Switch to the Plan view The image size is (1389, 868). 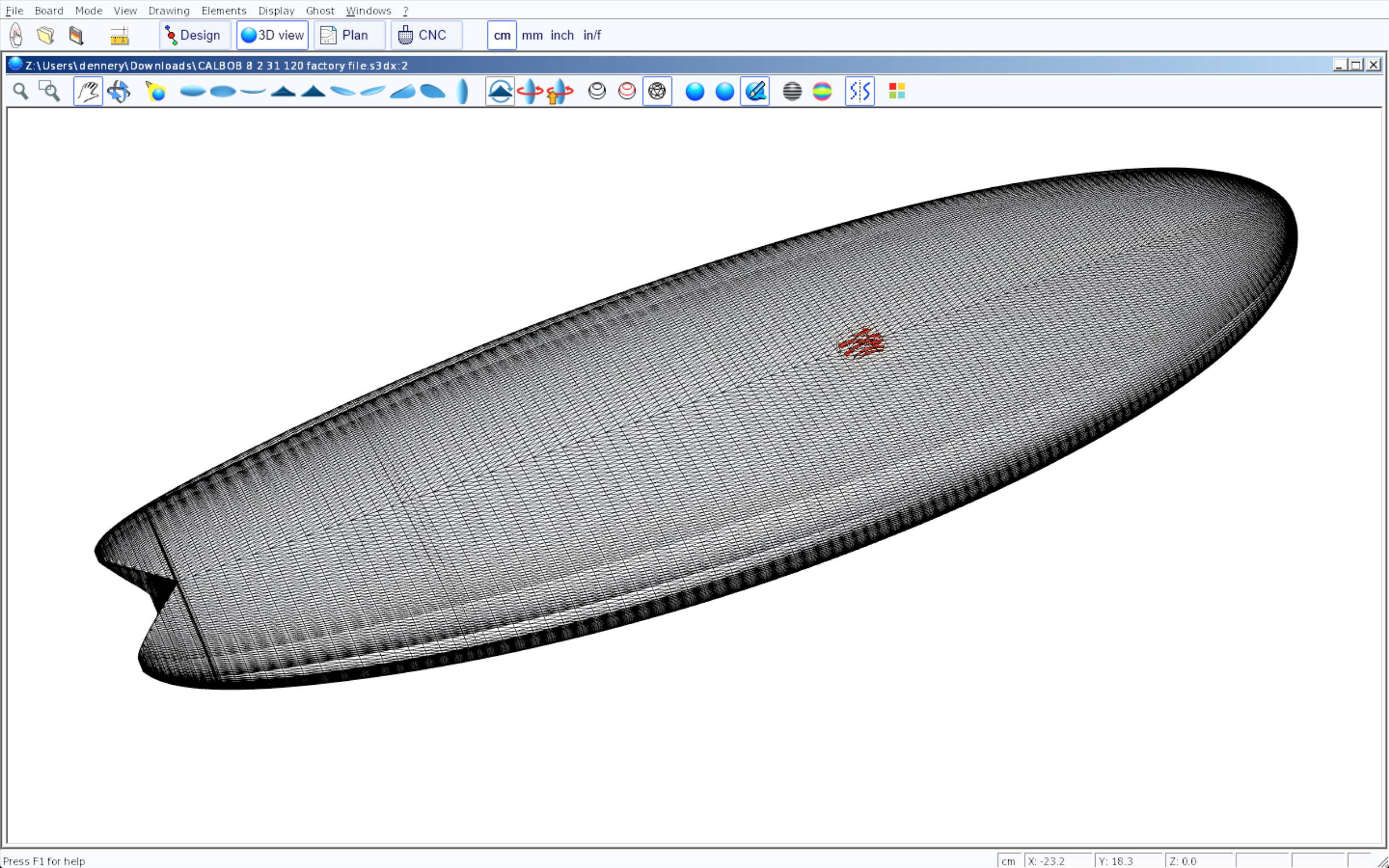click(349, 36)
